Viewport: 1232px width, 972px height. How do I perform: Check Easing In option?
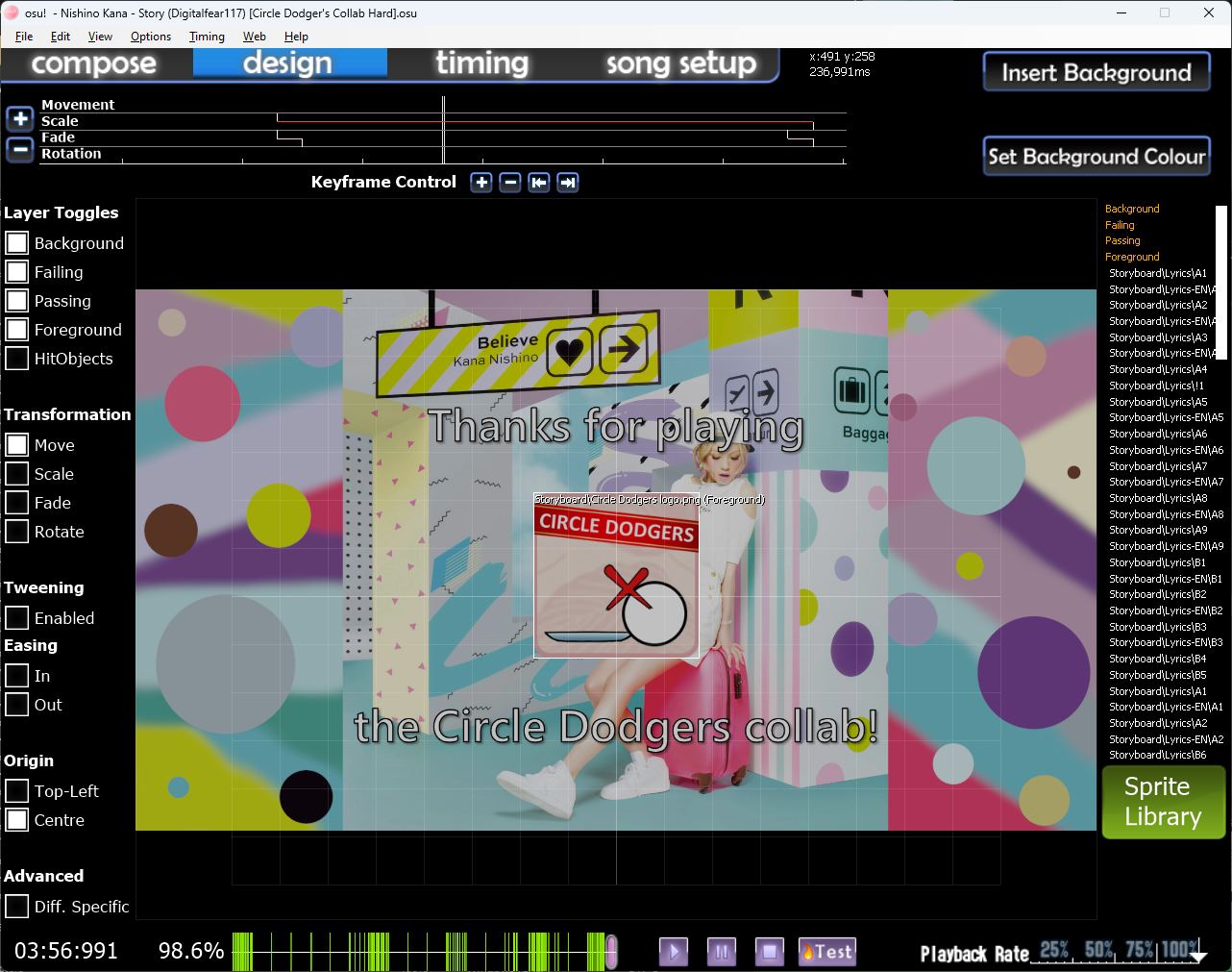pos(17,676)
